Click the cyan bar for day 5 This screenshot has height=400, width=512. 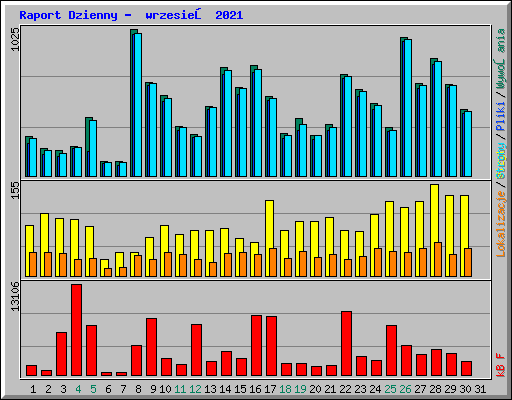[93, 148]
